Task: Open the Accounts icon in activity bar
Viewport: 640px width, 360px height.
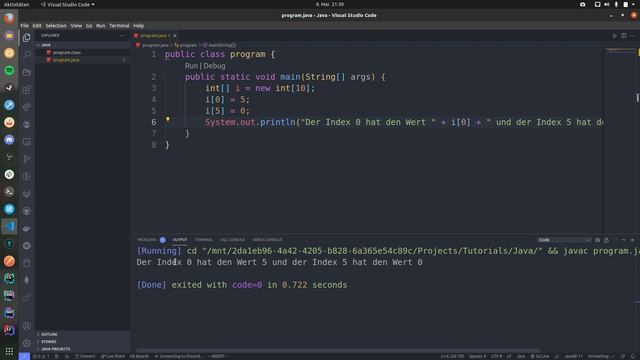Action: (x=27, y=326)
